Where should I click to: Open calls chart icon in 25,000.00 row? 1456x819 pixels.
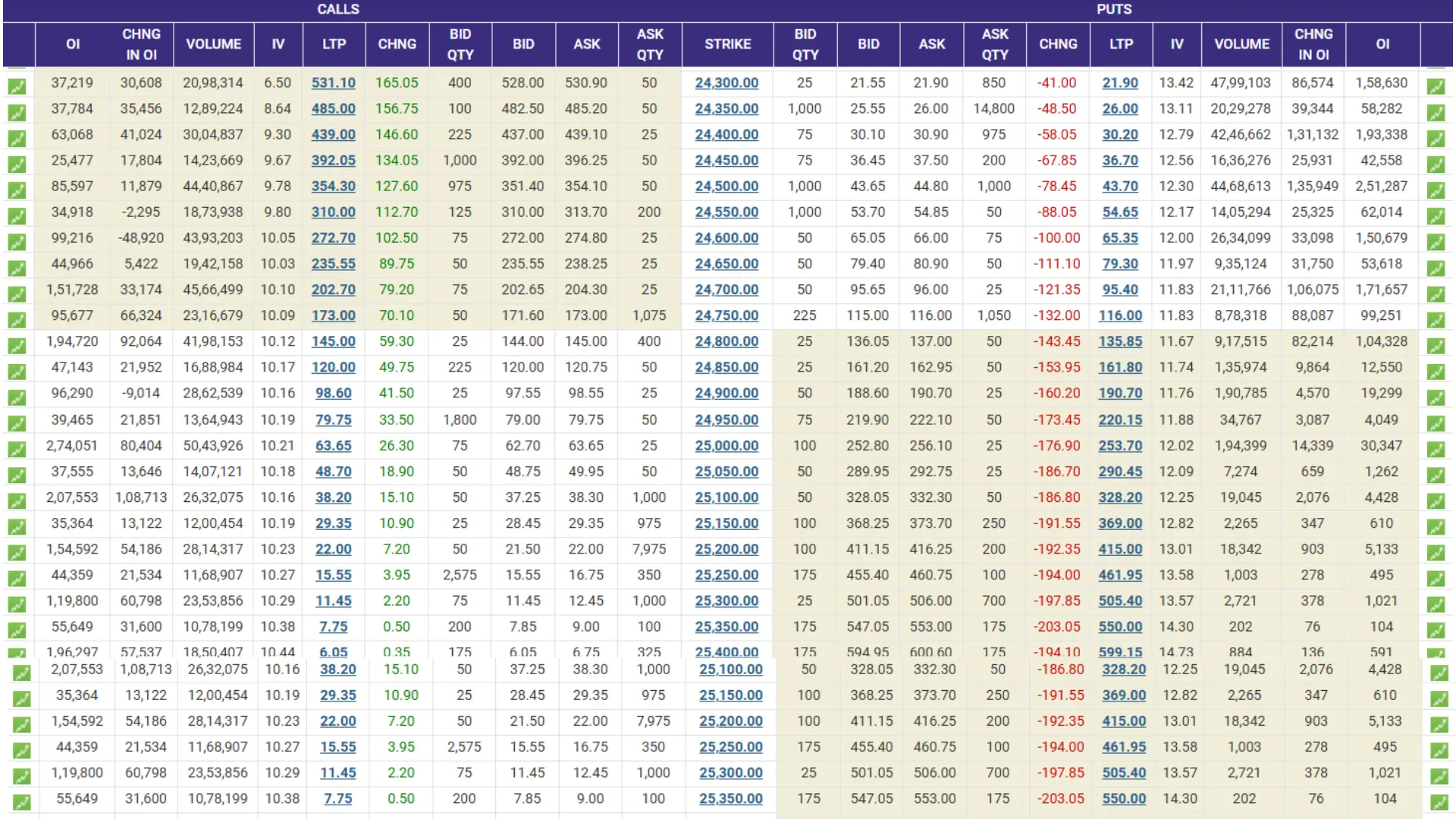coord(17,450)
